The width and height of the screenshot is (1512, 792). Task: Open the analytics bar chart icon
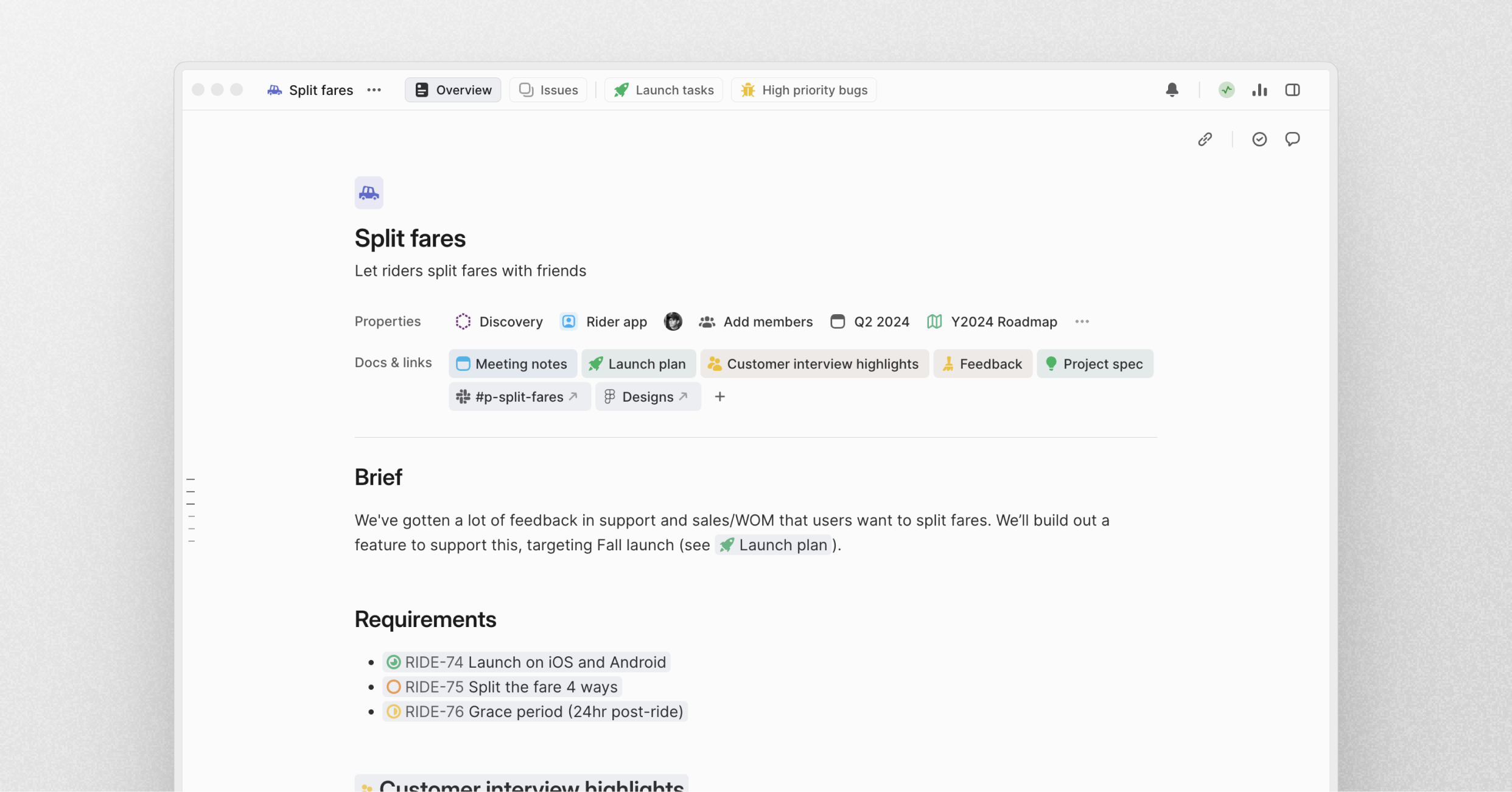(x=1258, y=90)
